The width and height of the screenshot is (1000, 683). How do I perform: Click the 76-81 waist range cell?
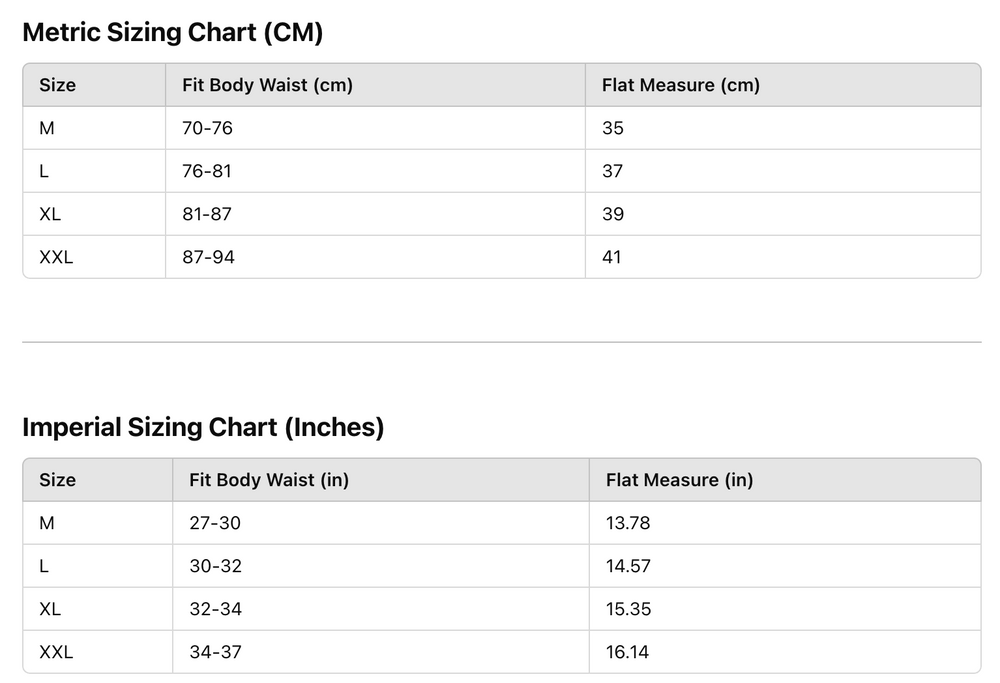(x=206, y=171)
